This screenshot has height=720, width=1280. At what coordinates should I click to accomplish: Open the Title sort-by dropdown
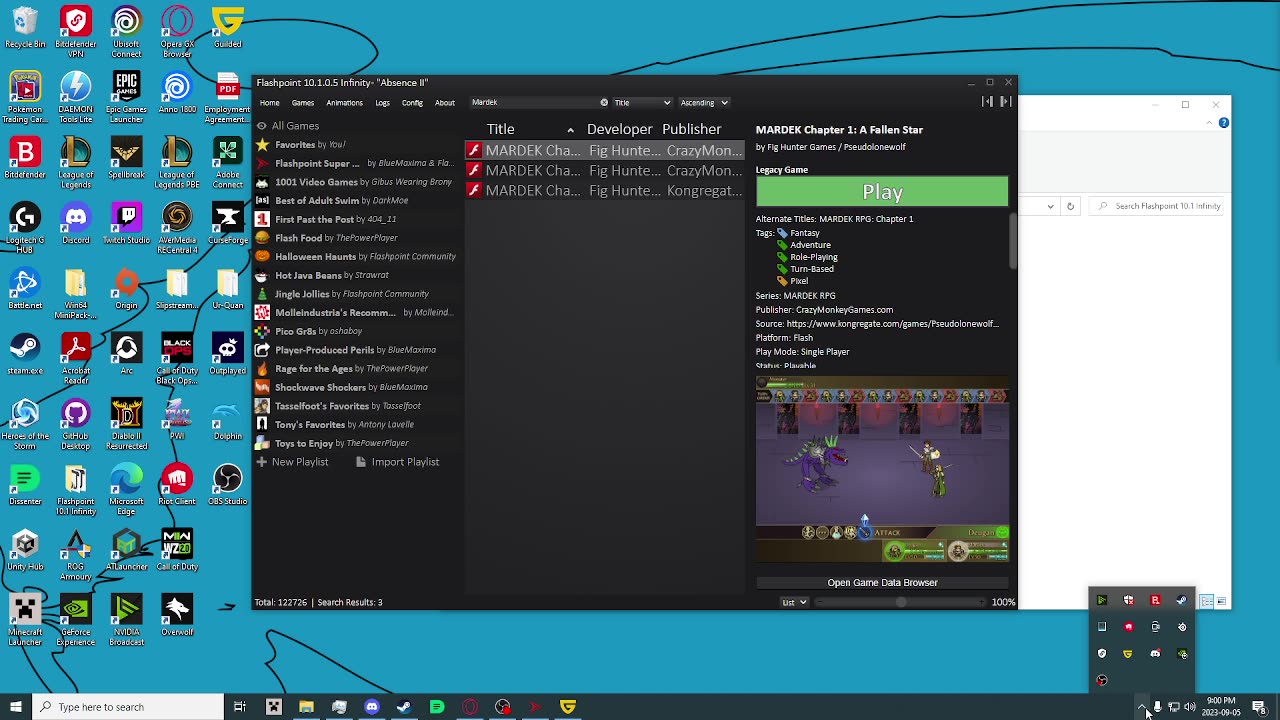tap(642, 102)
